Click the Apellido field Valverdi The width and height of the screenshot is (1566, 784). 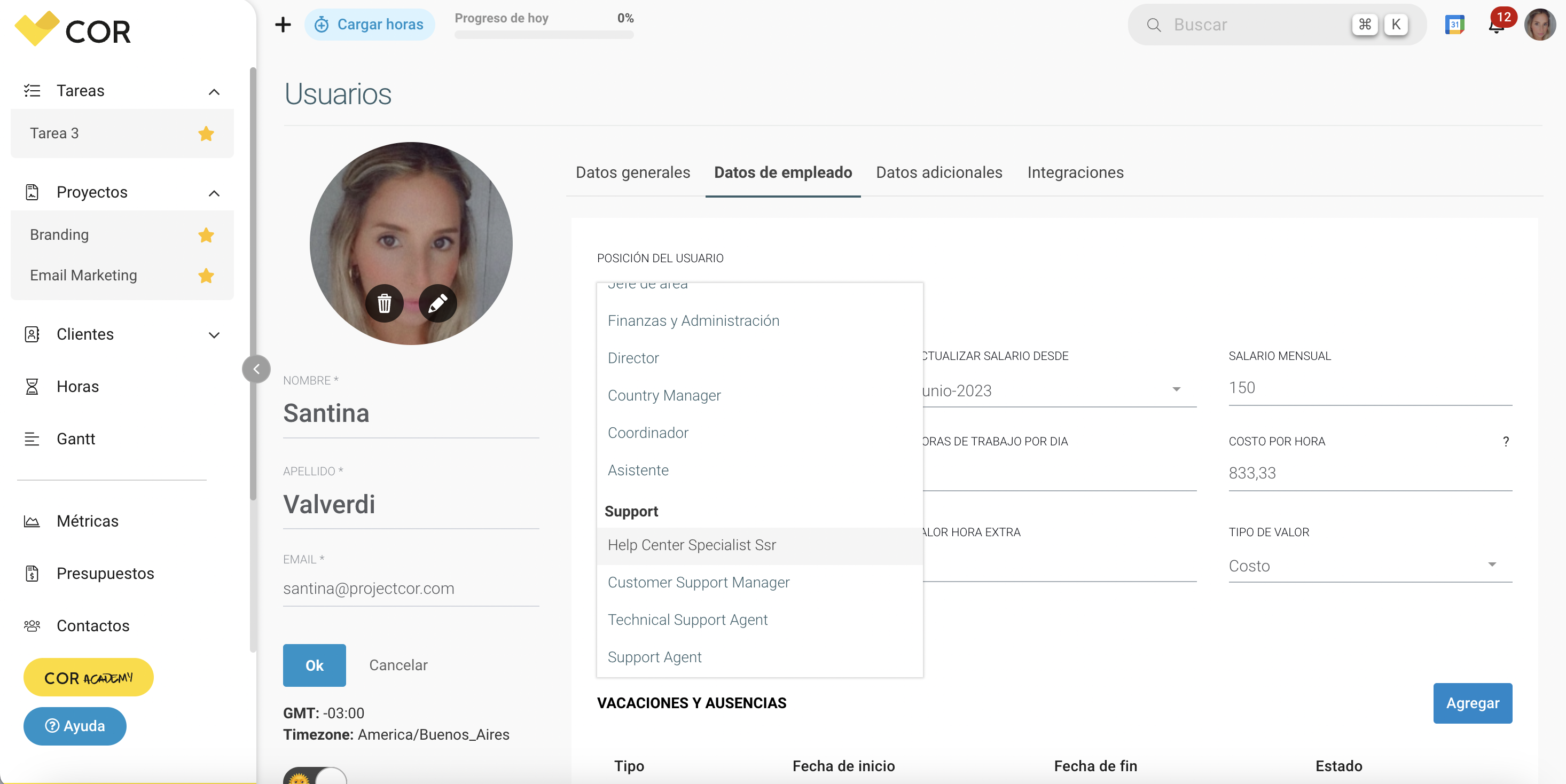click(411, 505)
